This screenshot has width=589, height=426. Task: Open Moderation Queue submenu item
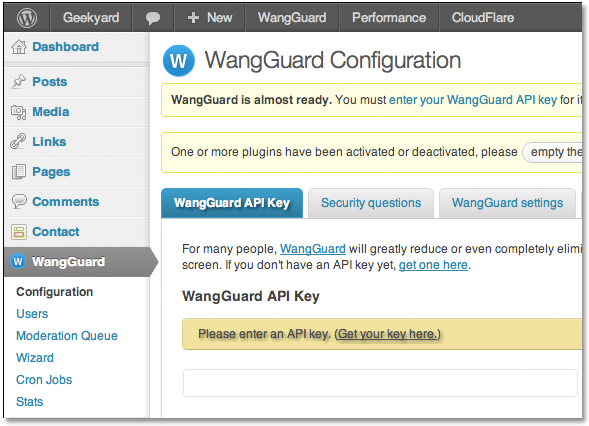(67, 335)
